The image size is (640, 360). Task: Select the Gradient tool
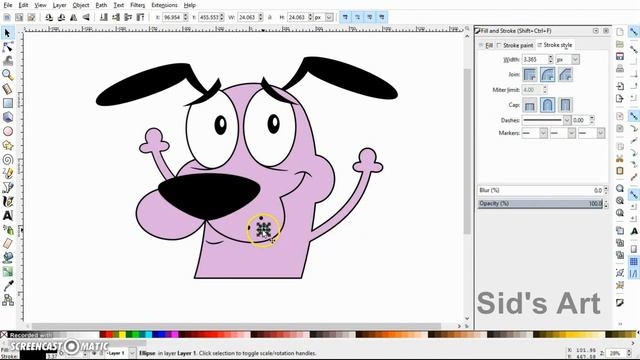pos(7,272)
